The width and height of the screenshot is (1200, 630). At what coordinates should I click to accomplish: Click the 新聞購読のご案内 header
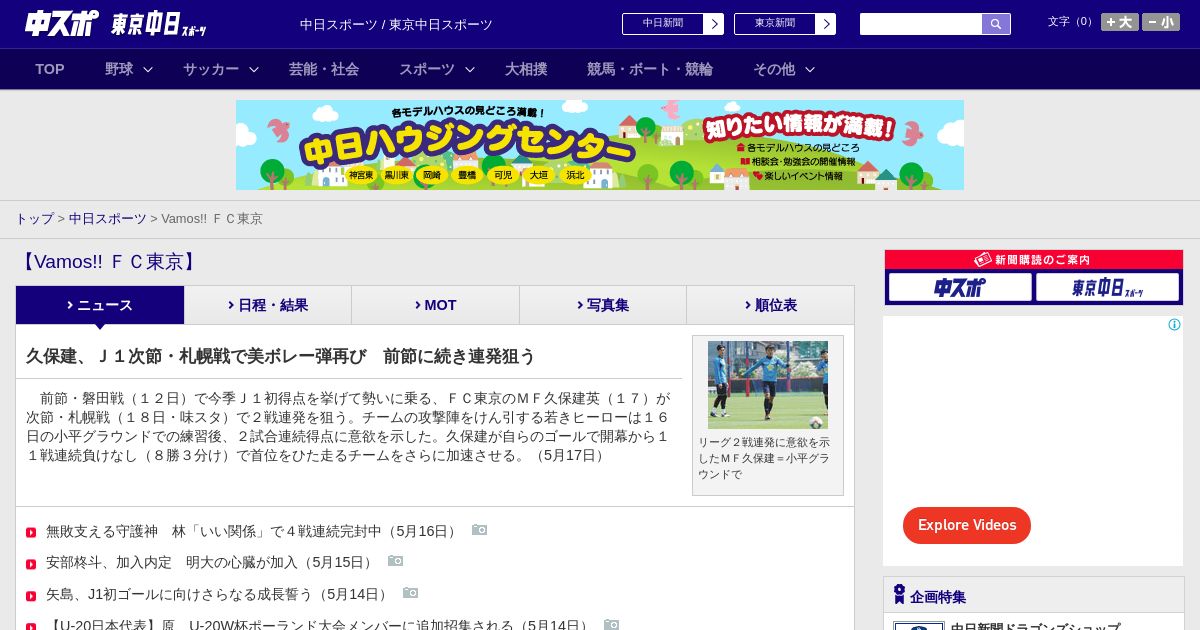(1034, 259)
